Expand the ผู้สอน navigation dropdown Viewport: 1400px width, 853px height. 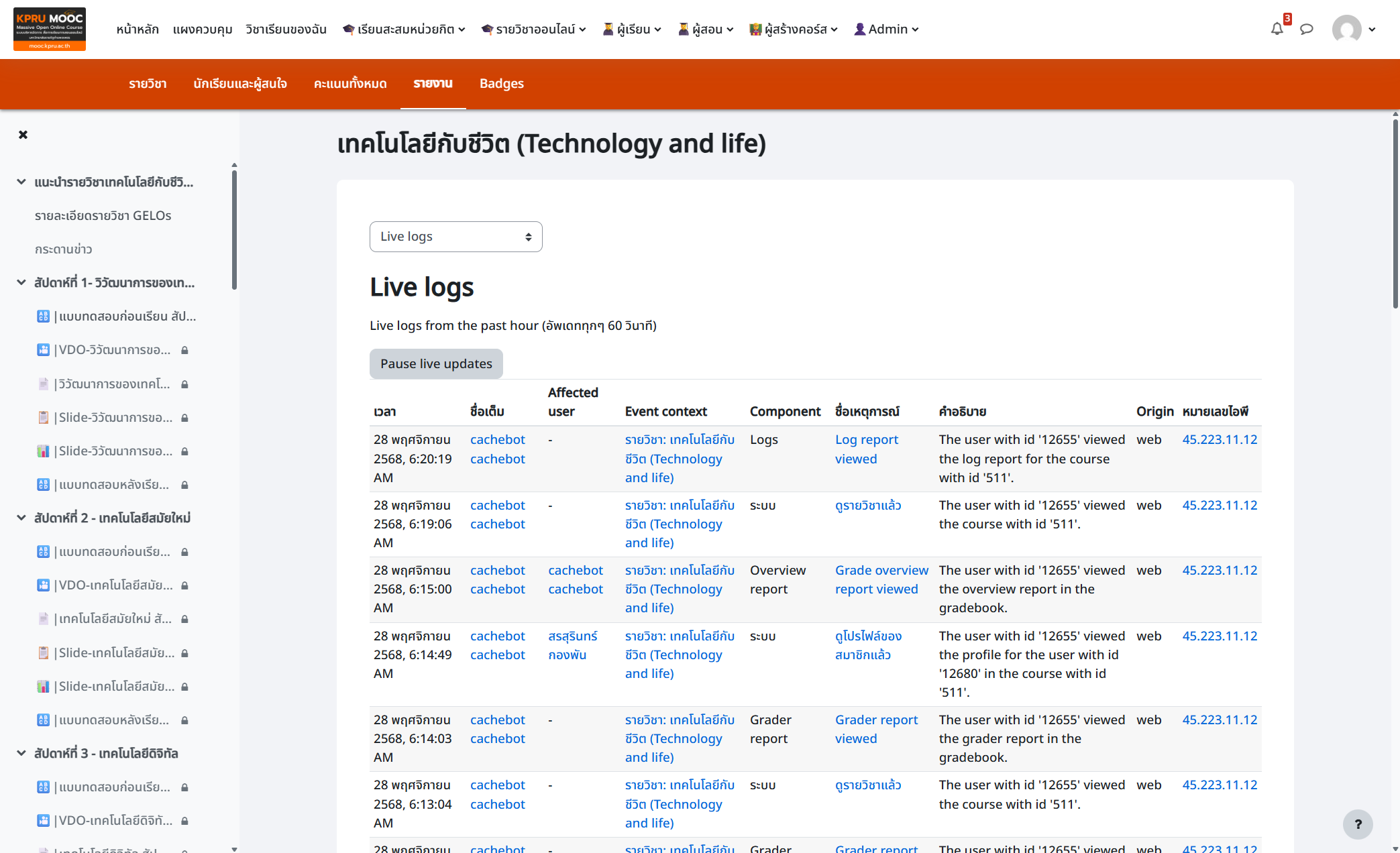click(x=706, y=29)
